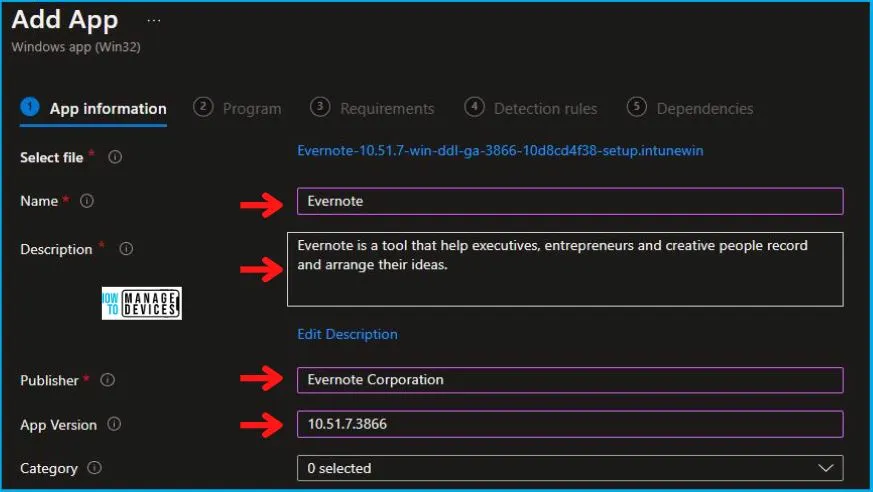The width and height of the screenshot is (873, 492).
Task: Click the Edit Description link
Action: coord(347,334)
